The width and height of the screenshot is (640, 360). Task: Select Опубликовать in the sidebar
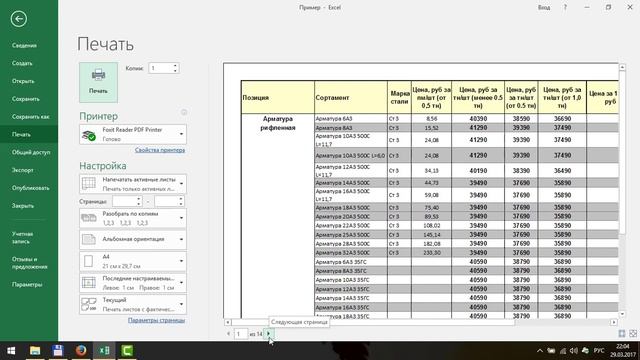(x=30, y=188)
